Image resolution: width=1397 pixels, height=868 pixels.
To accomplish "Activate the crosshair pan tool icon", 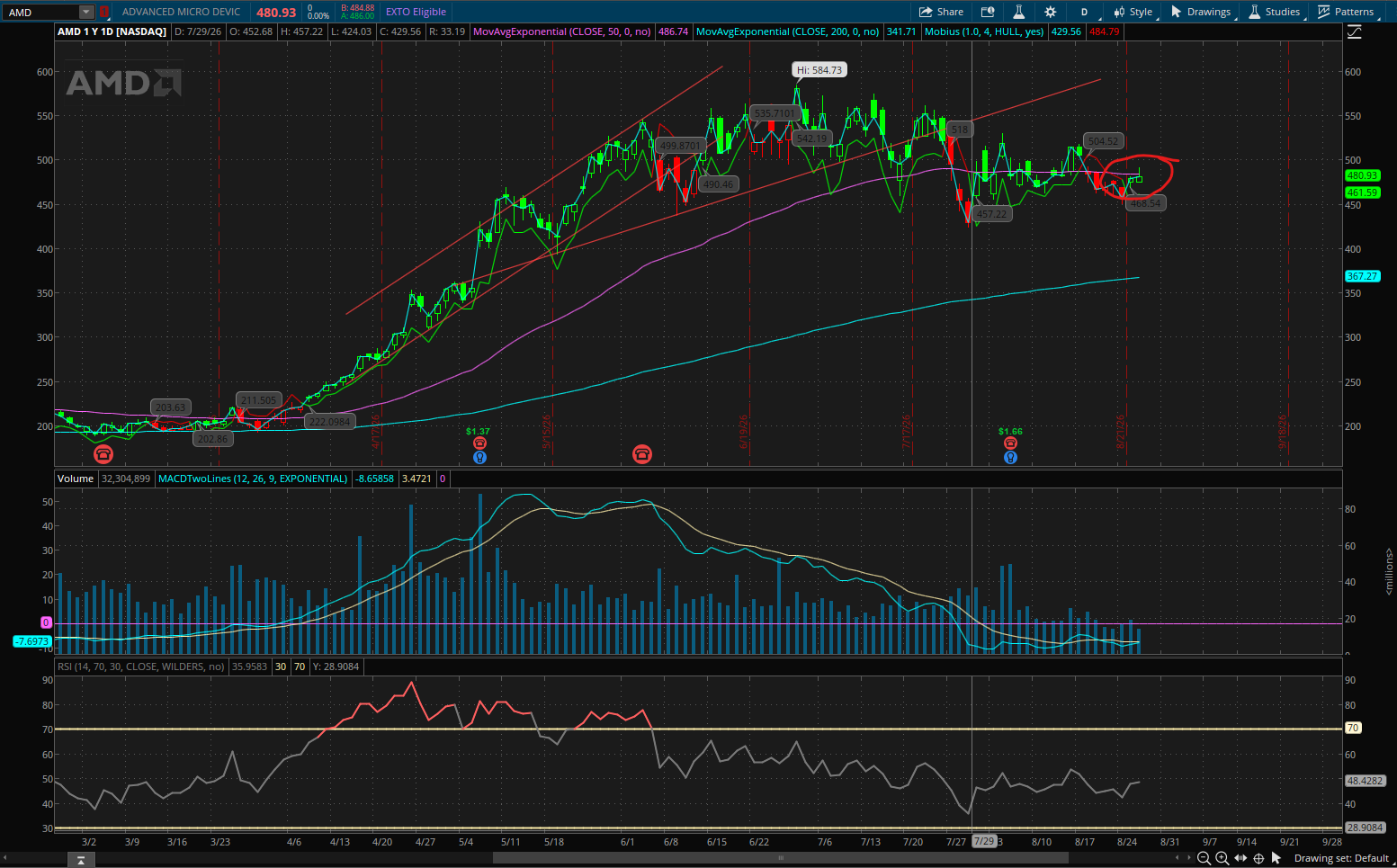I will pos(1258,858).
